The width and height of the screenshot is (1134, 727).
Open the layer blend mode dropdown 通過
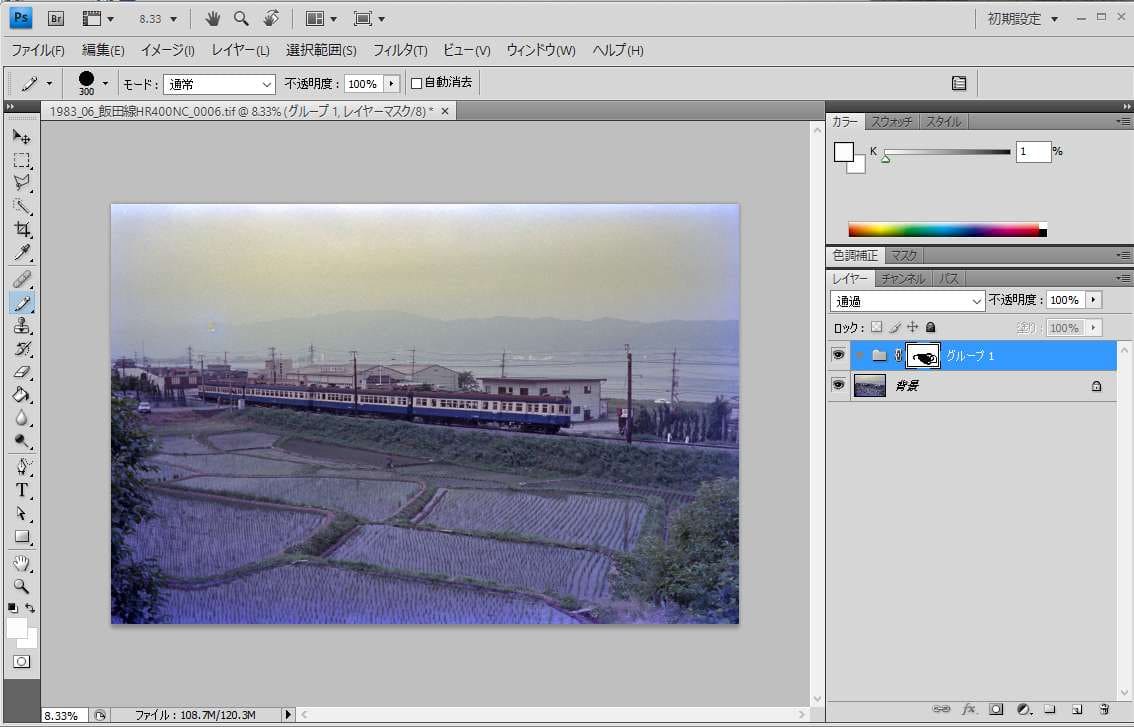pos(908,300)
